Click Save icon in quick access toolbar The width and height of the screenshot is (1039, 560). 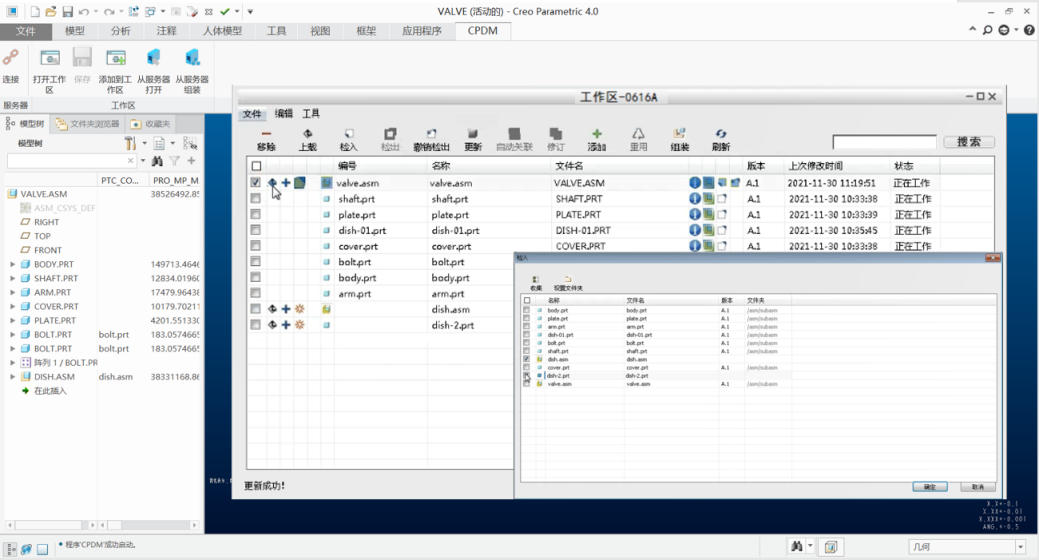[68, 11]
